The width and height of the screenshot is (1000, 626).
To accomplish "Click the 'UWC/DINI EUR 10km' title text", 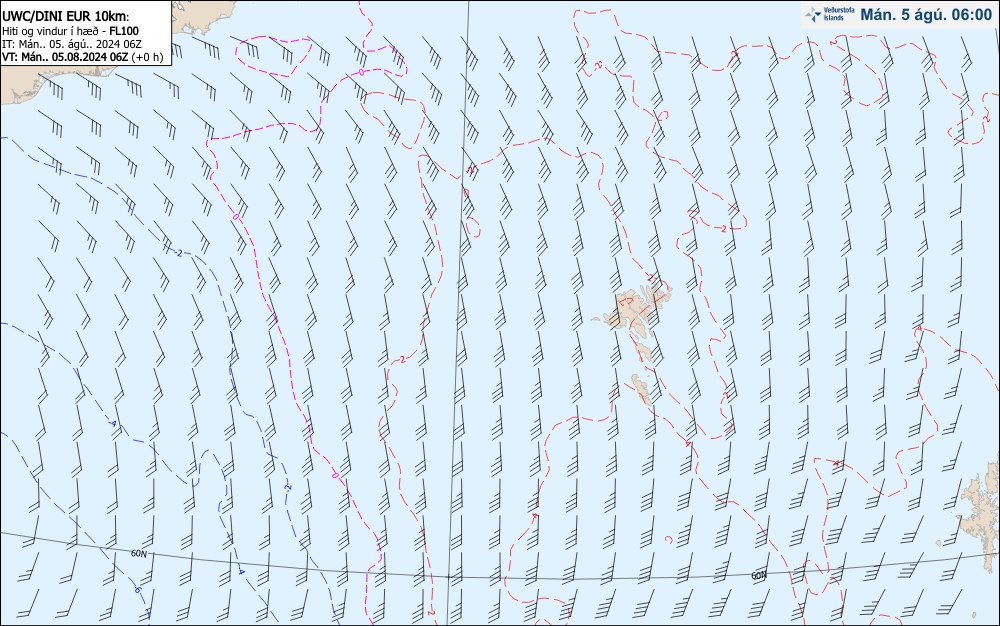I will pyautogui.click(x=65, y=17).
